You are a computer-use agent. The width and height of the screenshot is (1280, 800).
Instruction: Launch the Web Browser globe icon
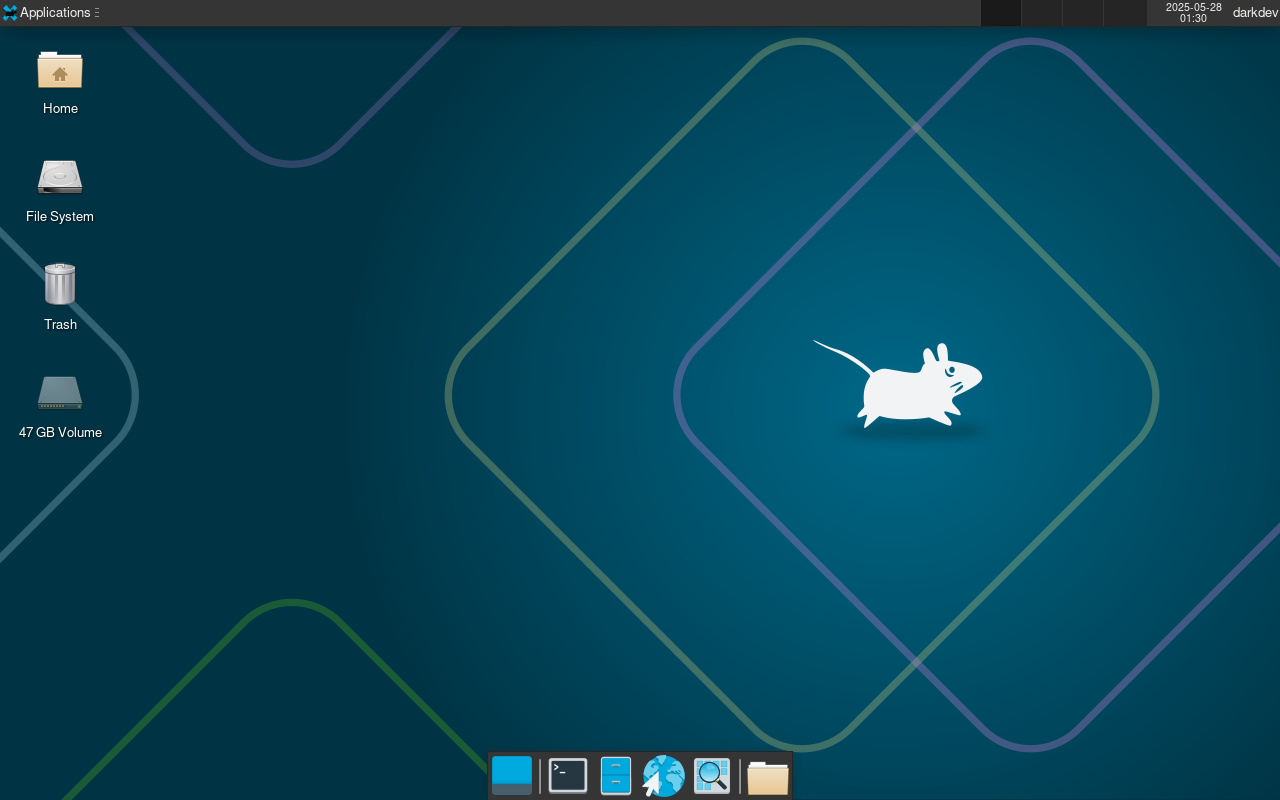click(x=663, y=776)
